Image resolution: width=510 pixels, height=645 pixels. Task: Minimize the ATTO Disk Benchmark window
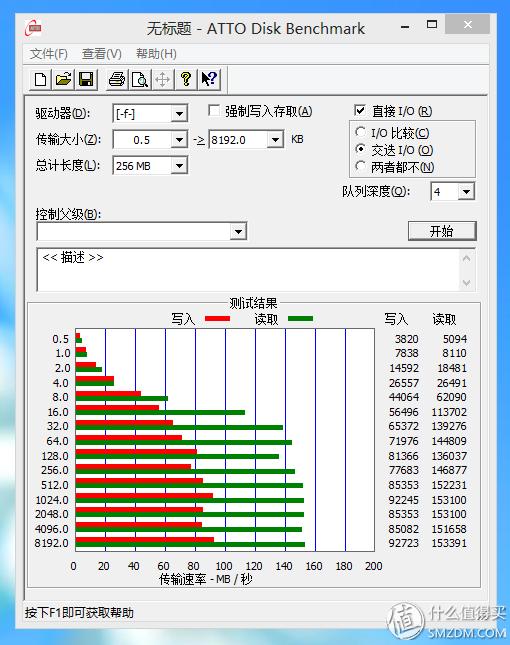click(405, 26)
